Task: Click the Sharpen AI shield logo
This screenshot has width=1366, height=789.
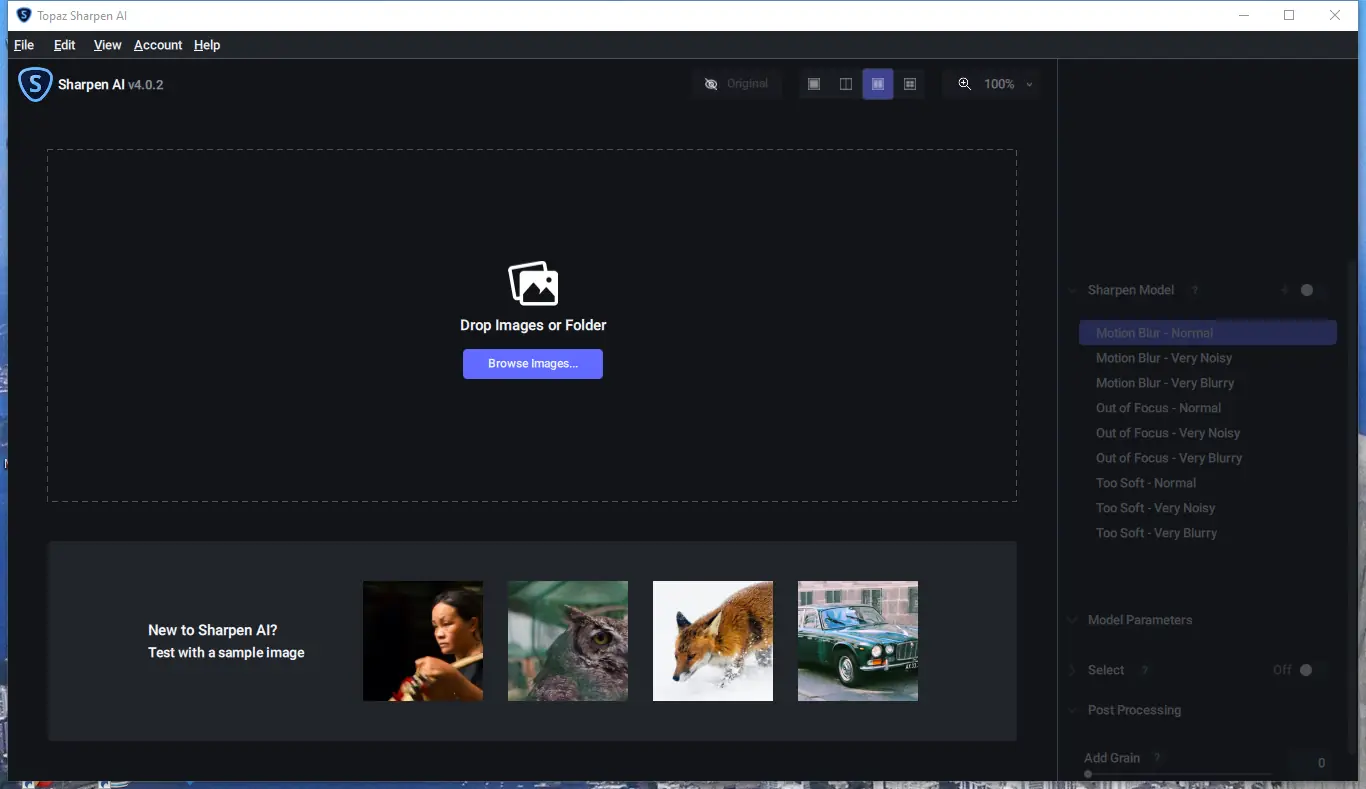Action: coord(35,85)
